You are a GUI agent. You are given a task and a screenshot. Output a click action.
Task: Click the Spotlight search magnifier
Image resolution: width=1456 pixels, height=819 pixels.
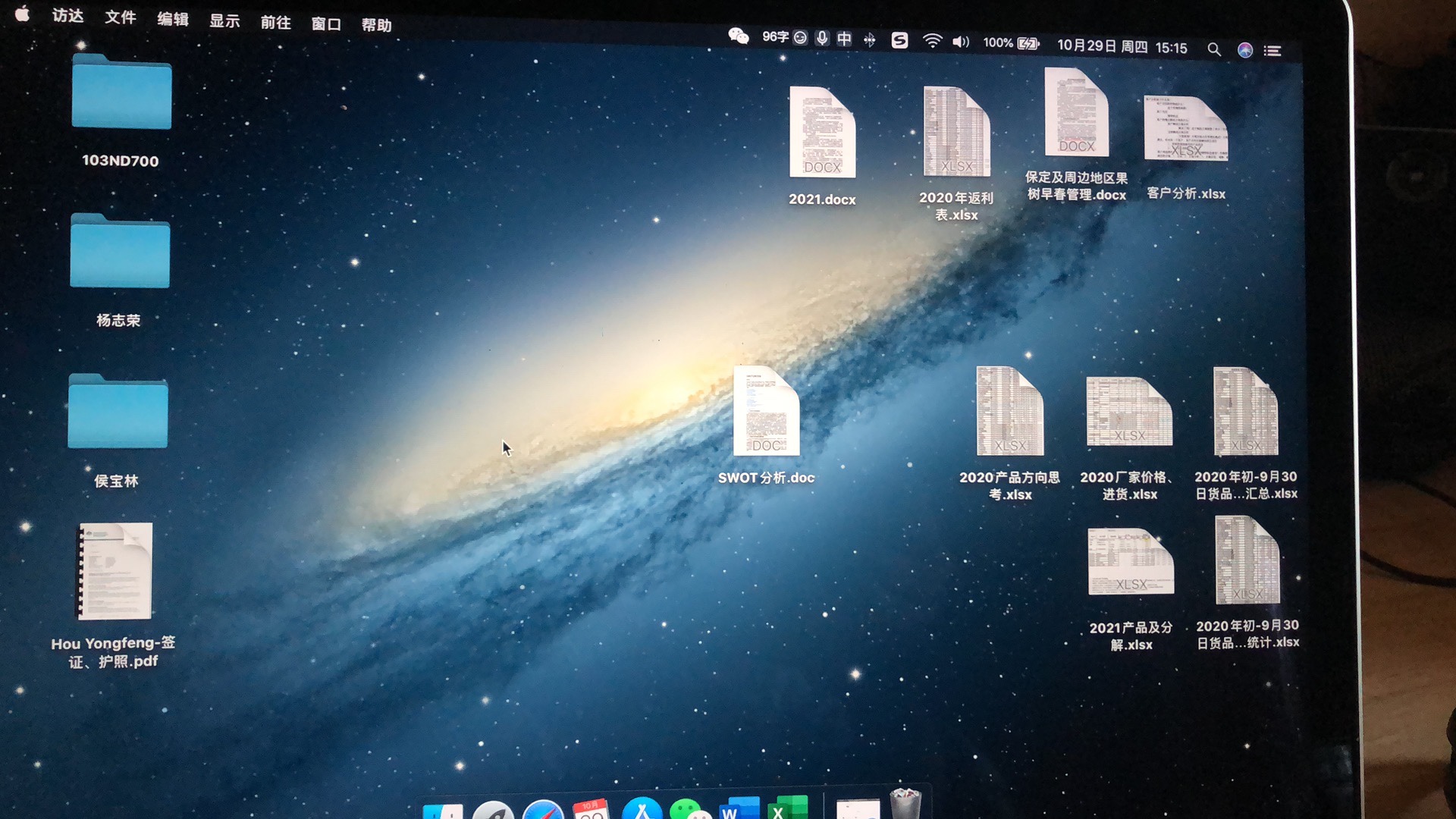tap(1213, 49)
